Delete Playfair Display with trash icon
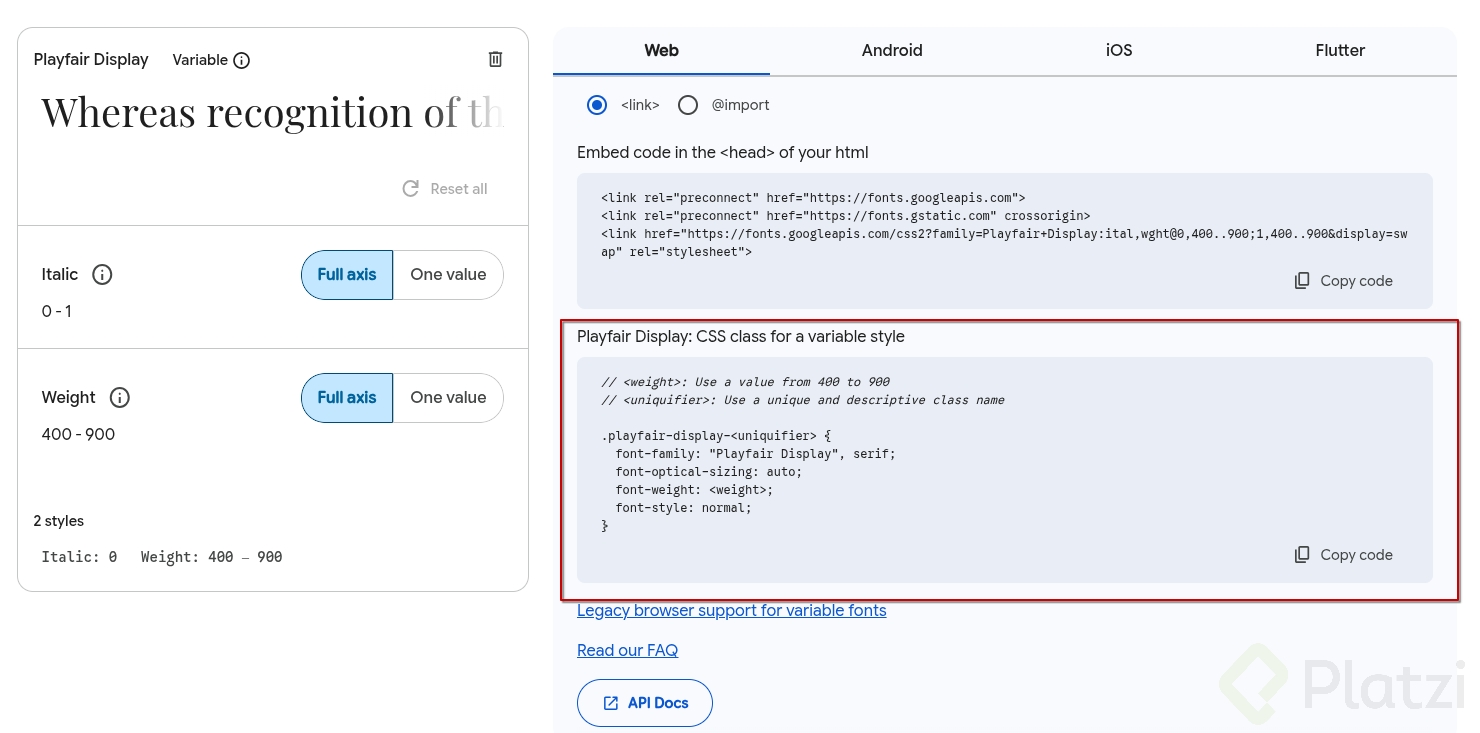Image resolution: width=1480 pixels, height=733 pixels. click(x=495, y=59)
